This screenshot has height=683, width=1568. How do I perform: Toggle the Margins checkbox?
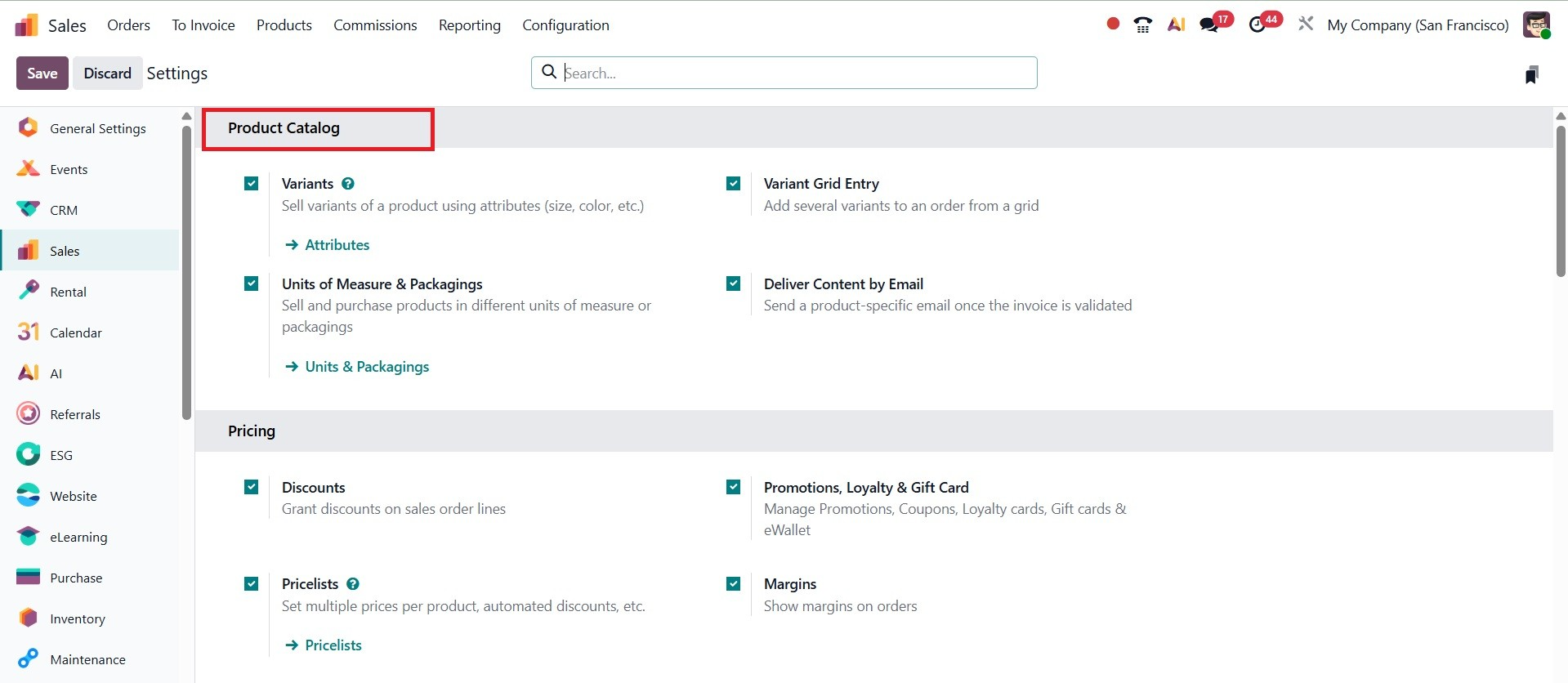[x=734, y=584]
